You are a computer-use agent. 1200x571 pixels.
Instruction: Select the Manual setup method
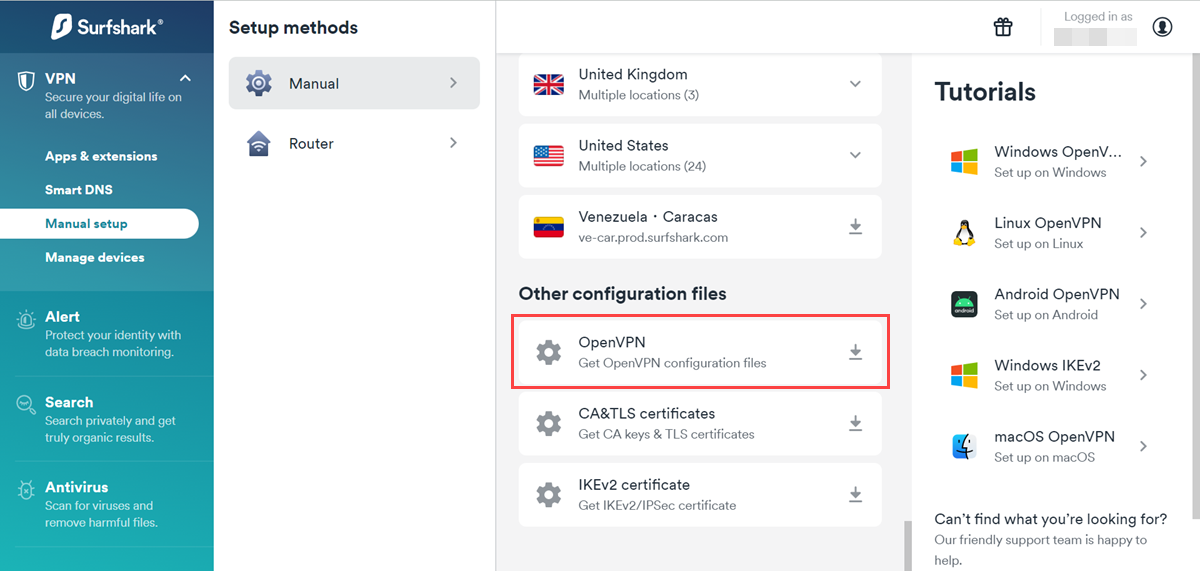[x=354, y=83]
